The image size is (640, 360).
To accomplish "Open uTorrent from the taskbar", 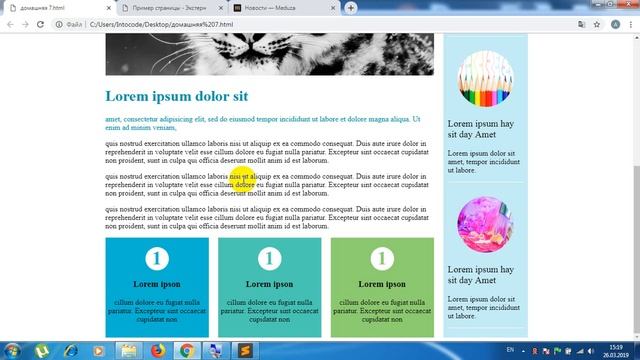I will coord(42,351).
